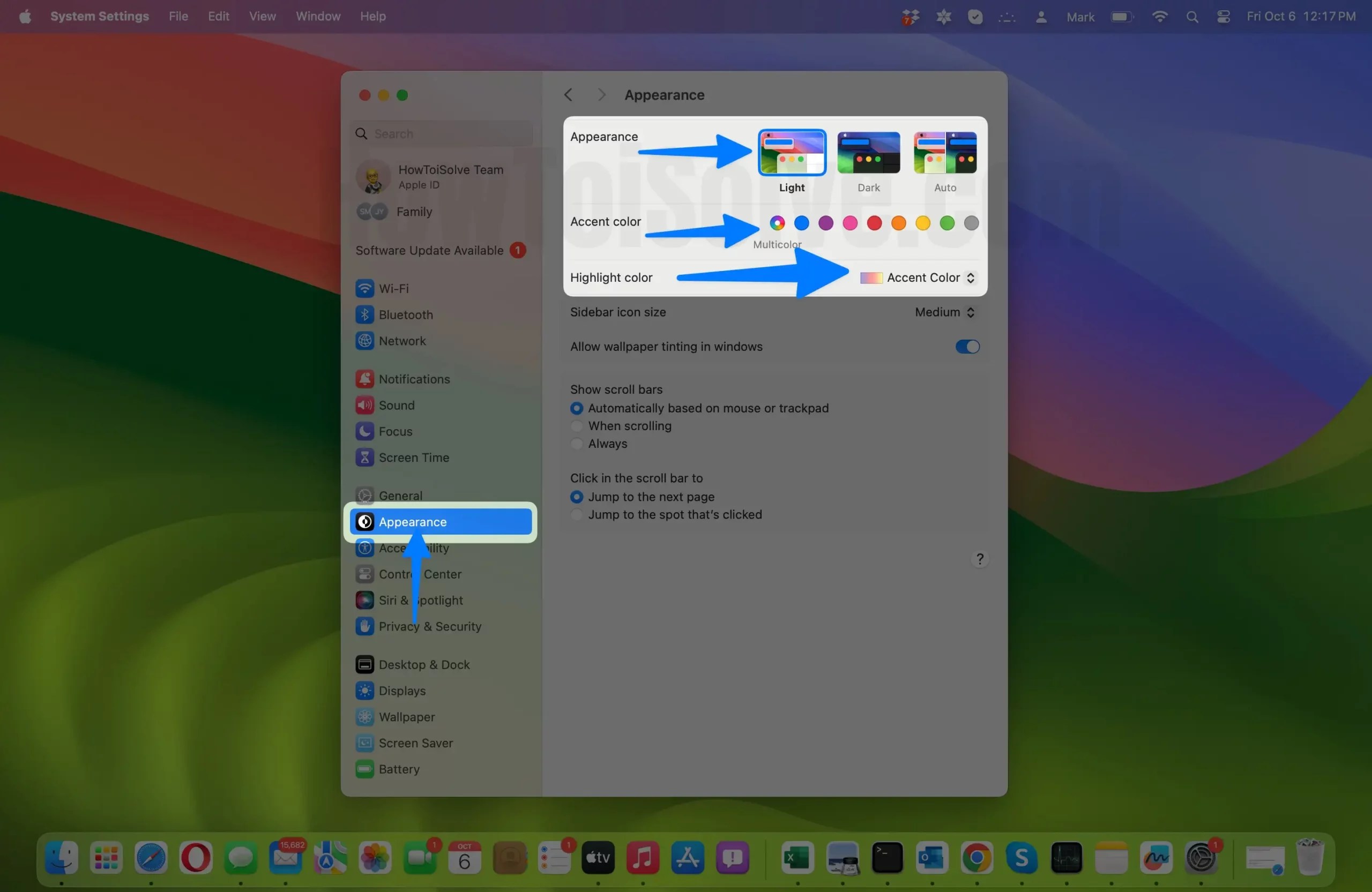The height and width of the screenshot is (892, 1372).
Task: Change Sidebar icon size from Medium
Action: (944, 312)
